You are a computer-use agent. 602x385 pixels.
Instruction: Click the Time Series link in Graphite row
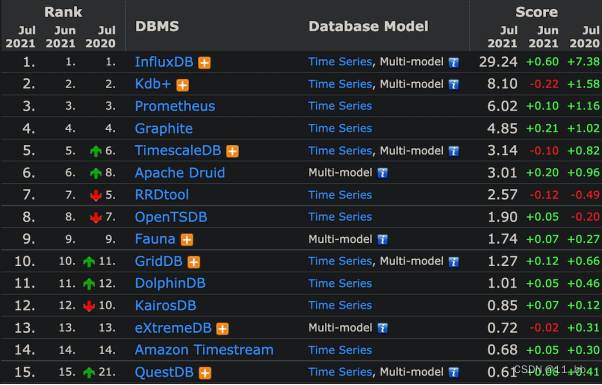coord(340,128)
